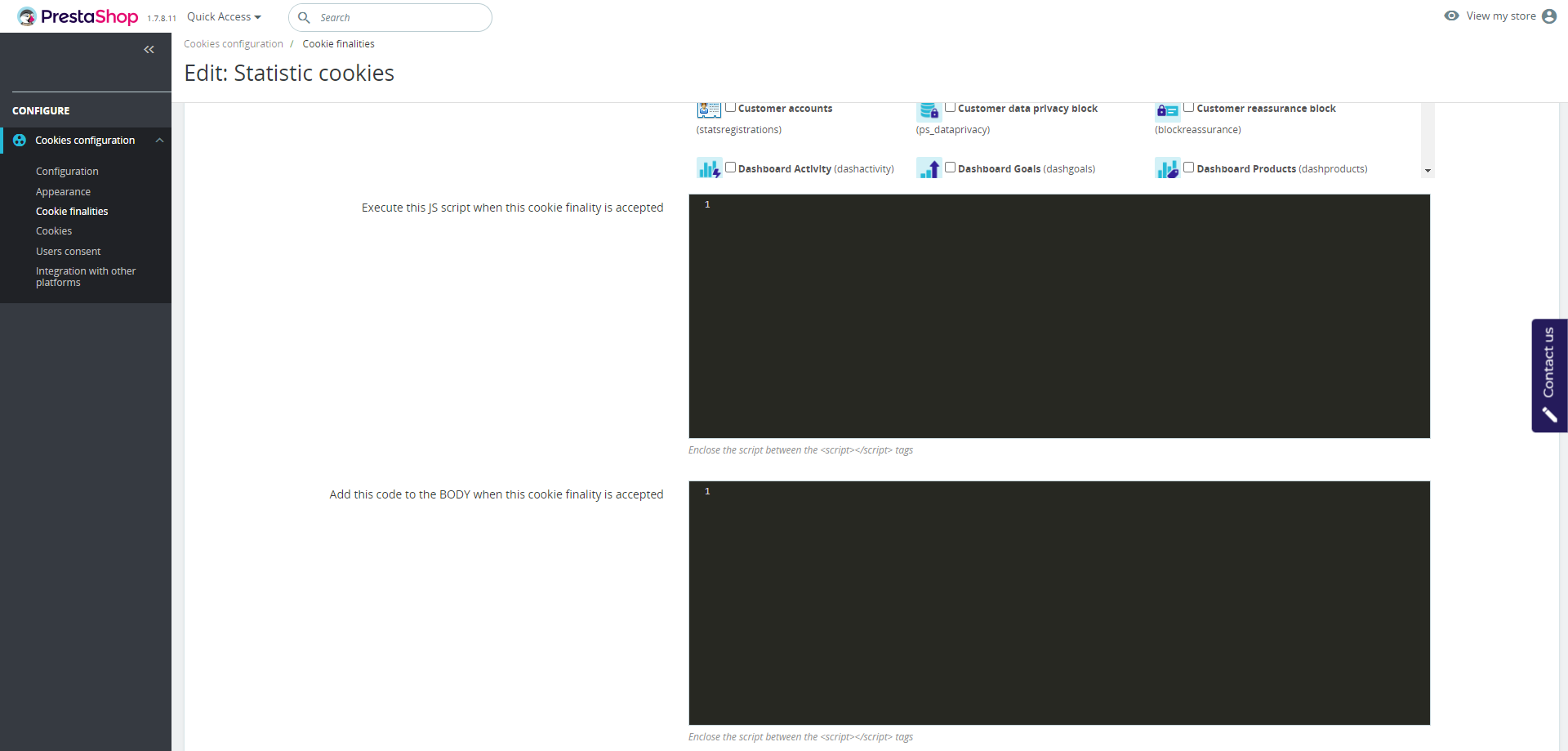Collapse the Cookies configuration menu chevron
Viewport: 1568px width, 751px height.
pos(160,141)
